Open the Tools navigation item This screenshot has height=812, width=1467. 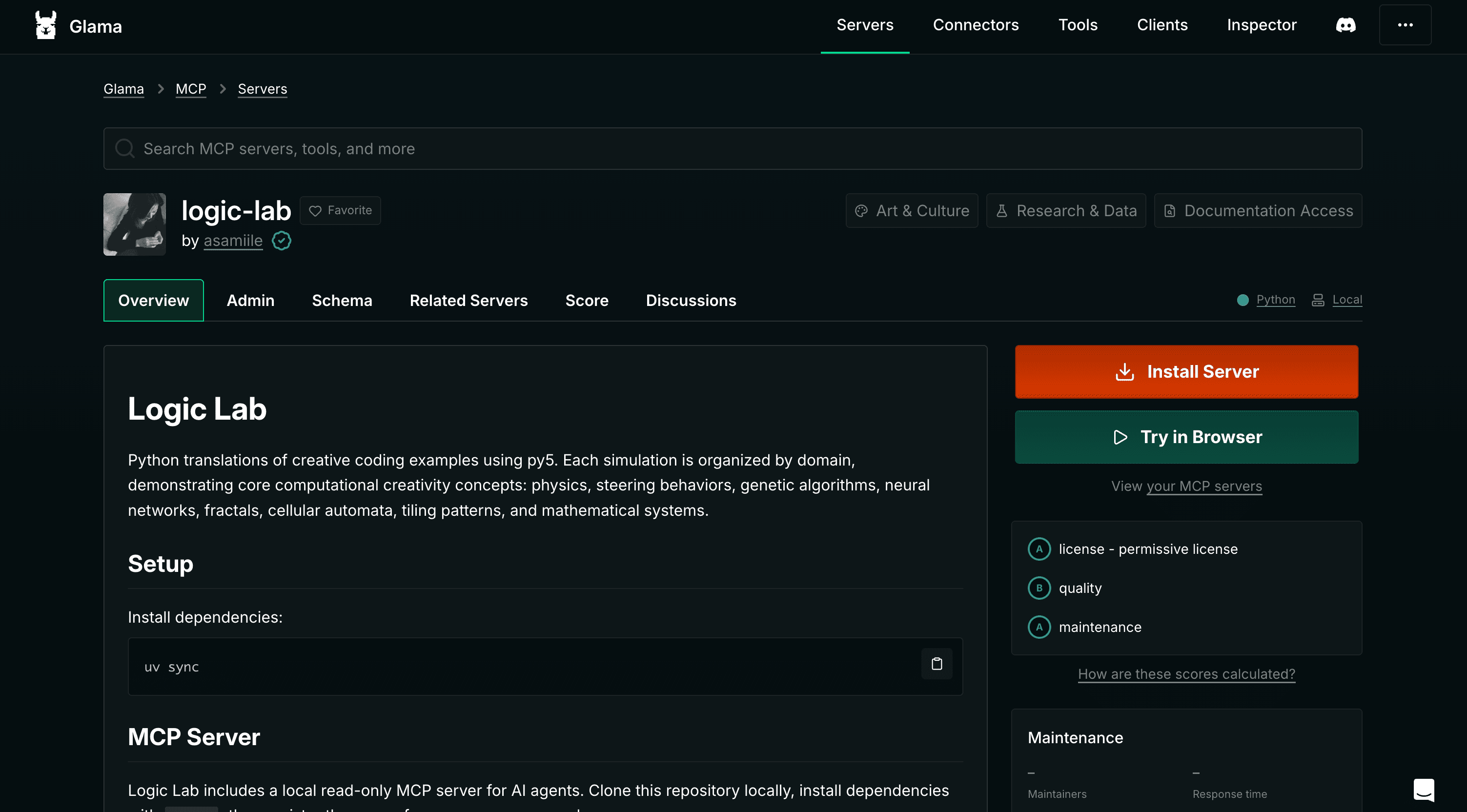[1078, 25]
